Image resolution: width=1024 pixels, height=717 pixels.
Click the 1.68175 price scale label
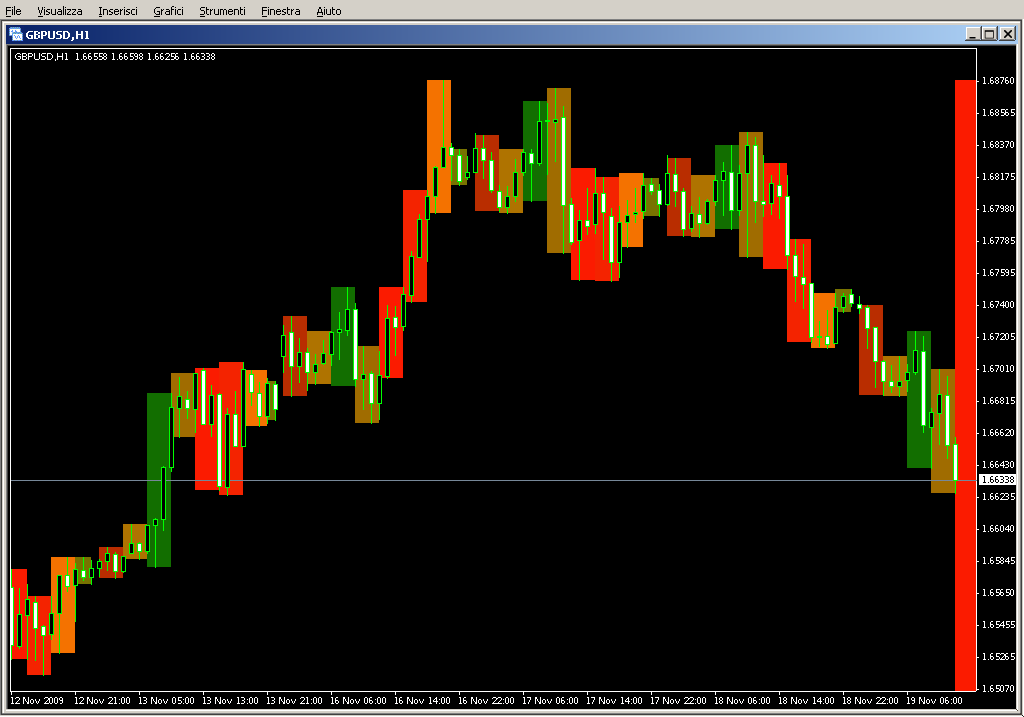[x=999, y=177]
